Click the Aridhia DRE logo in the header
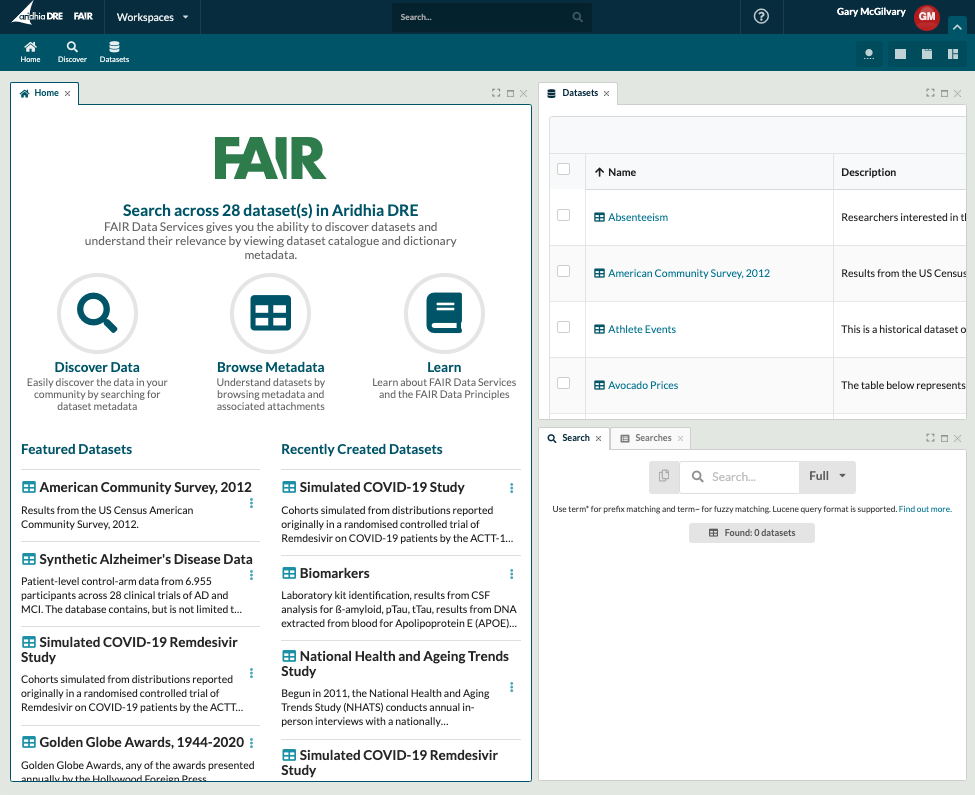The width and height of the screenshot is (975, 795). (x=37, y=15)
